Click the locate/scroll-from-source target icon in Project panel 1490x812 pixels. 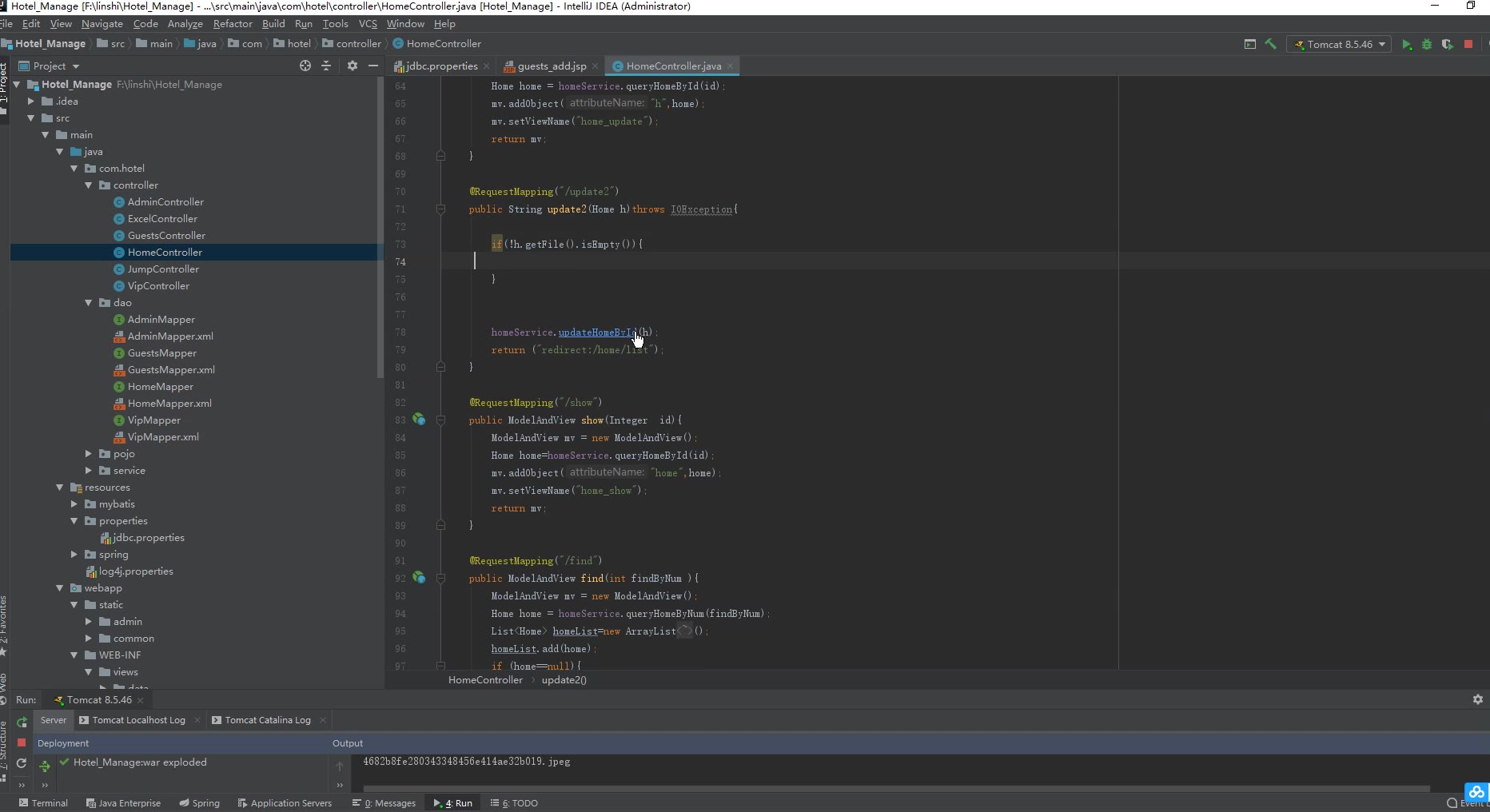point(305,66)
